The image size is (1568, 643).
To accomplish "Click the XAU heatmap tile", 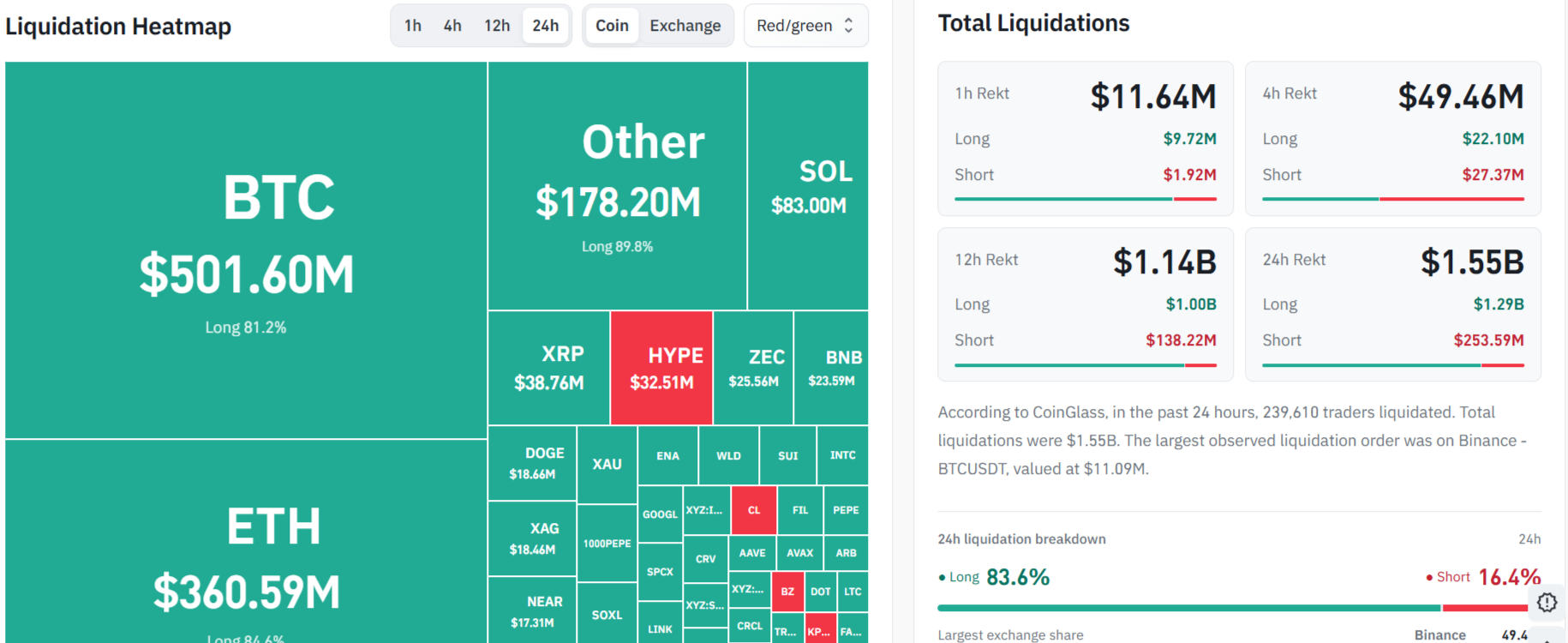I will pyautogui.click(x=607, y=465).
